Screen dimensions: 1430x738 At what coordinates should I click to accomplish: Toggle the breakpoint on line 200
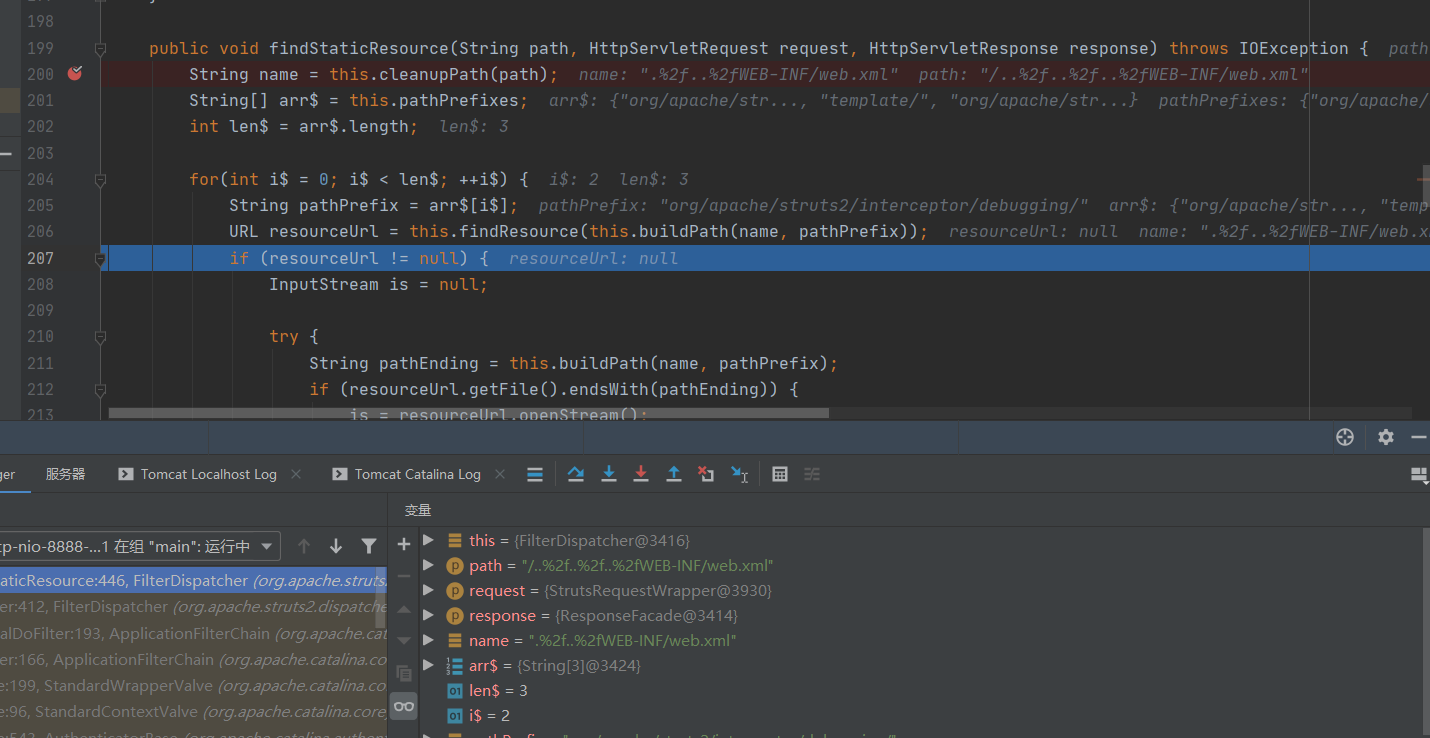pos(74,73)
